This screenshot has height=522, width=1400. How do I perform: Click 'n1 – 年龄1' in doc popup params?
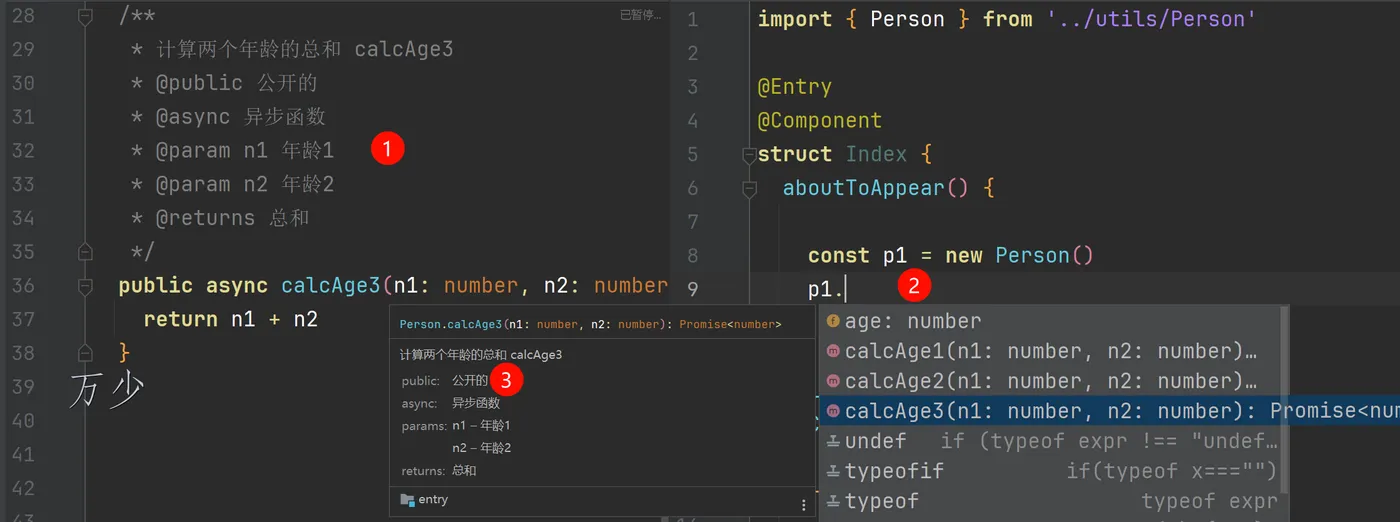point(481,425)
